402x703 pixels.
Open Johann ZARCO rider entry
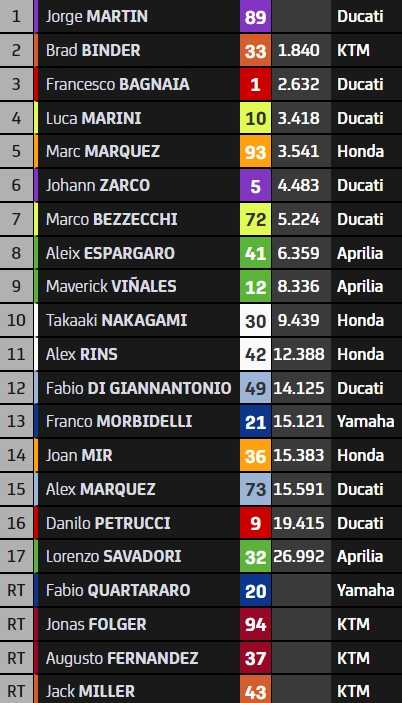[x=201, y=185]
